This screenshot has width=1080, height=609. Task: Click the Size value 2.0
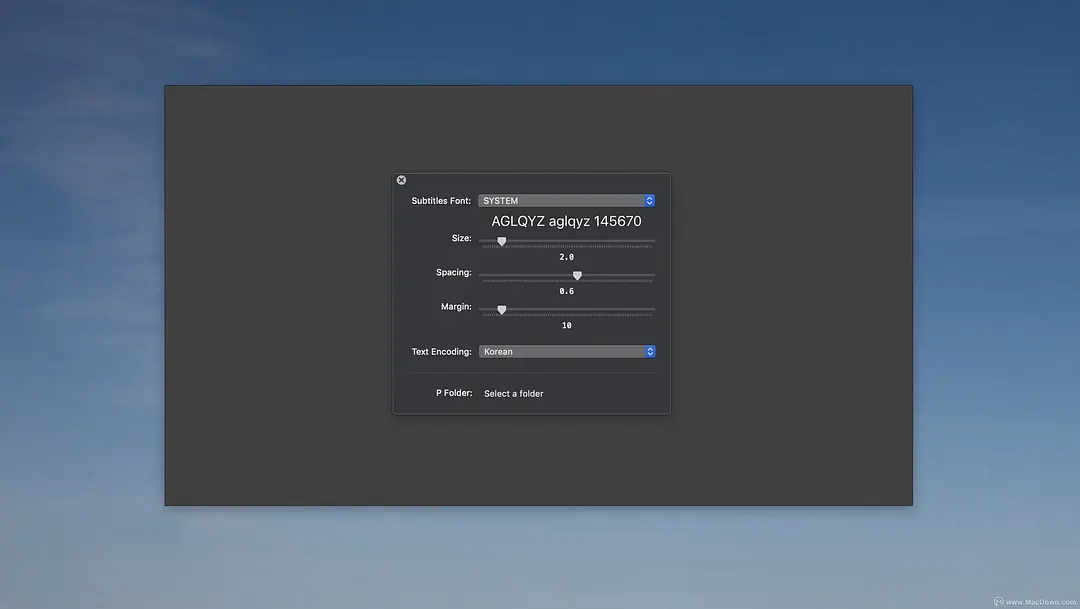point(566,257)
